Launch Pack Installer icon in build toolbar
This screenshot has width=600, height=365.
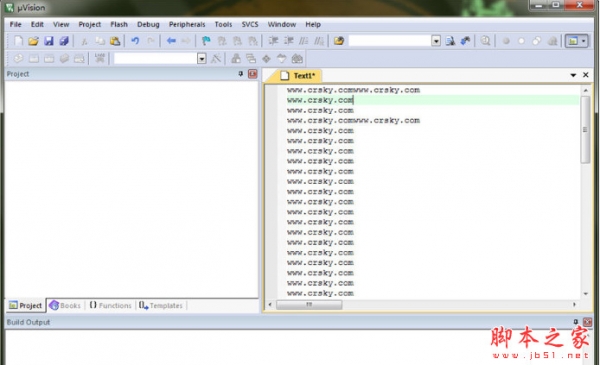tap(297, 59)
